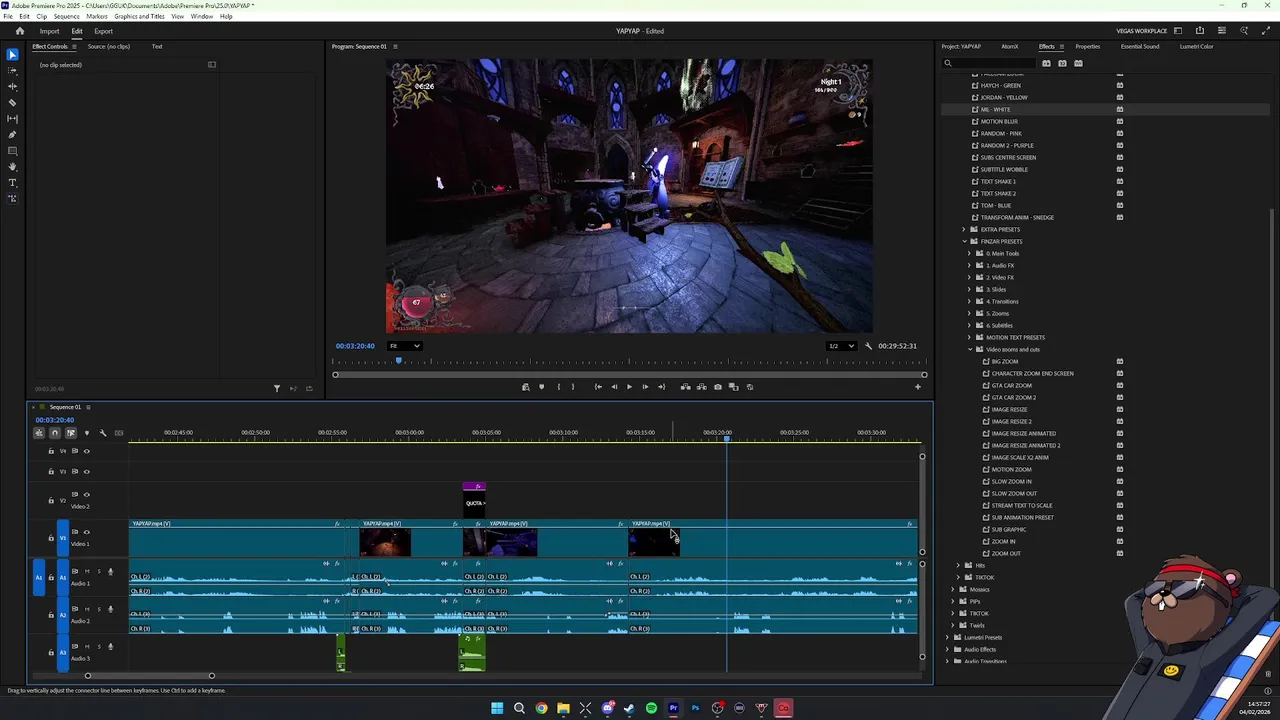1280x720 pixels.
Task: Open the Properties panel tab
Action: 1087,46
